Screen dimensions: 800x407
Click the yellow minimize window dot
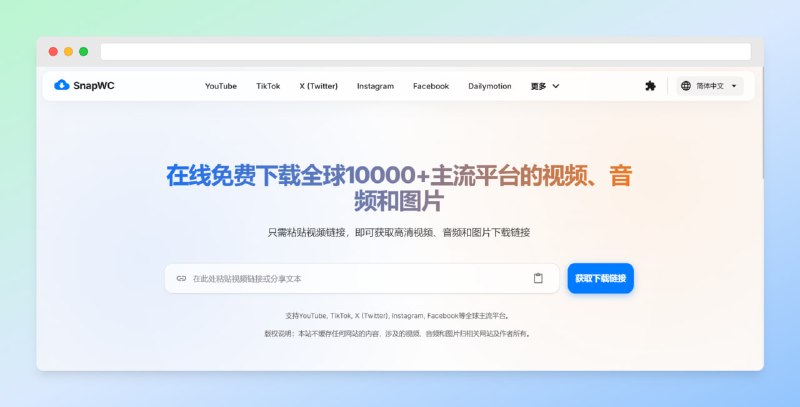[x=68, y=52]
